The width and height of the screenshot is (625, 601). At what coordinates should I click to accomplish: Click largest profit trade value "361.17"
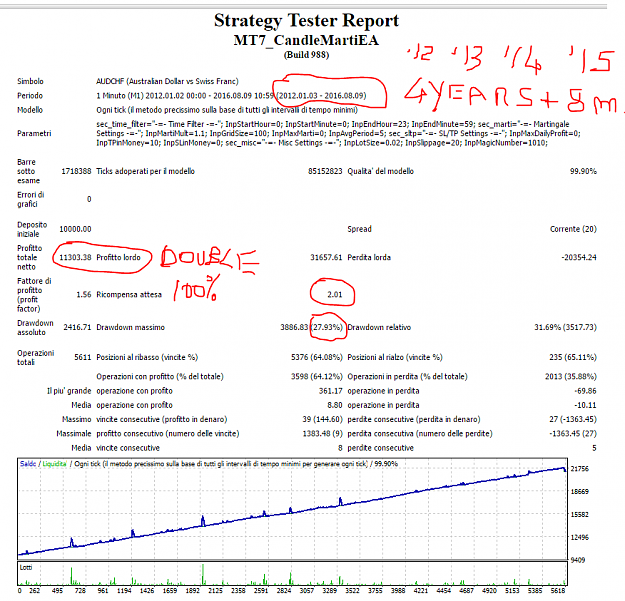(x=330, y=391)
